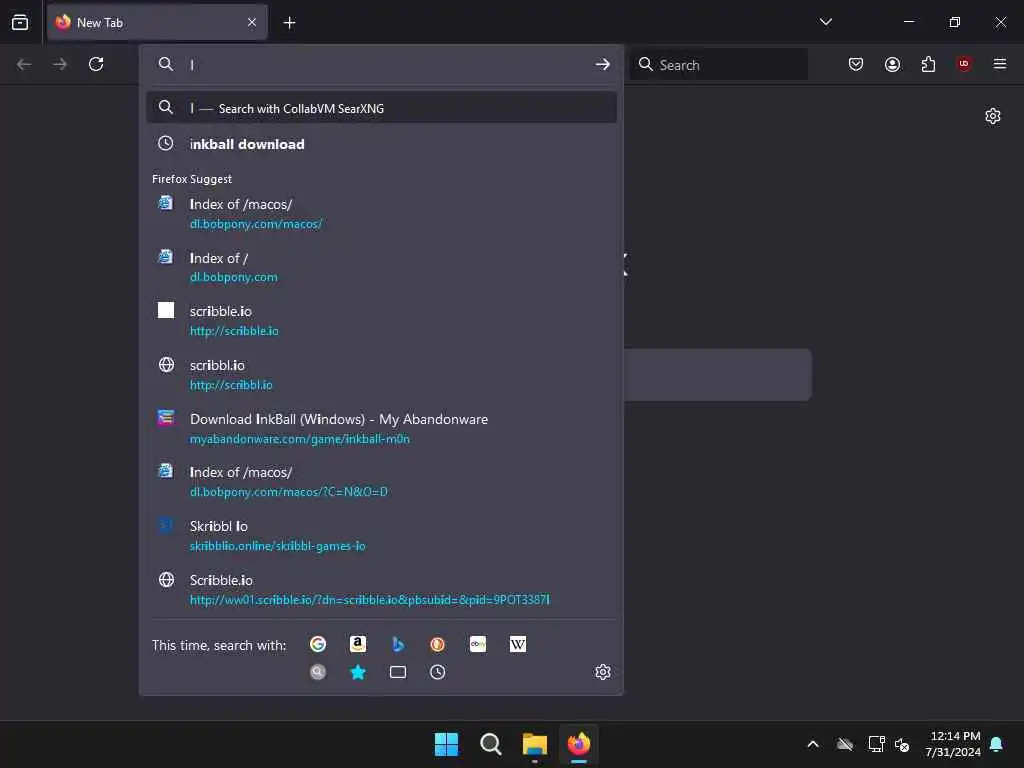Open the Firefox application menu

tap(1000, 64)
